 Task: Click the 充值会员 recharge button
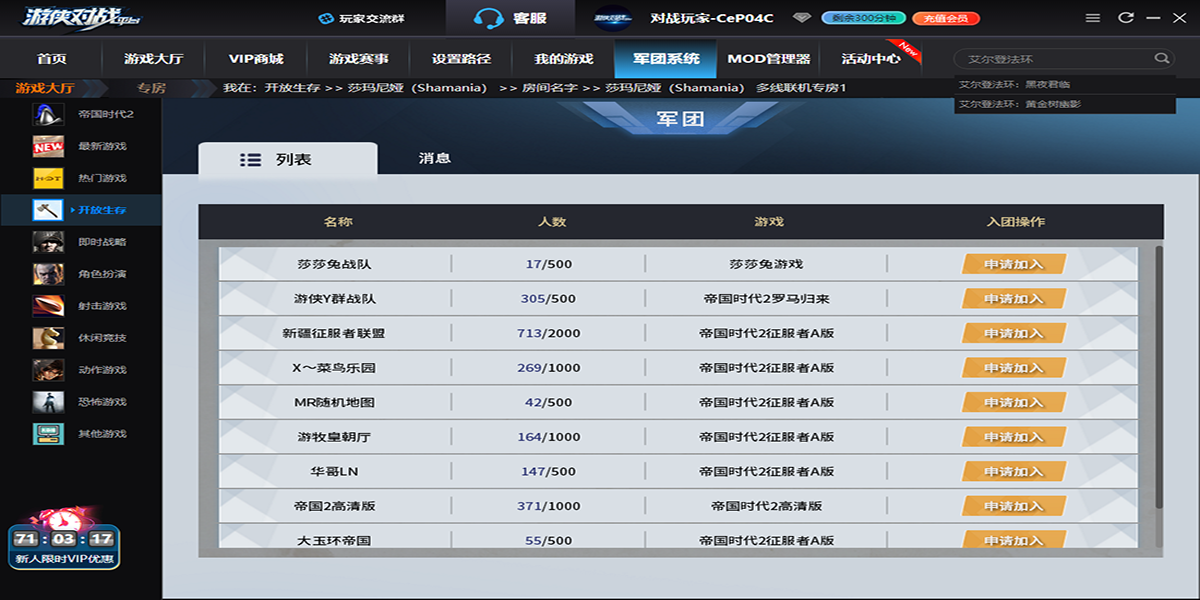pyautogui.click(x=945, y=18)
